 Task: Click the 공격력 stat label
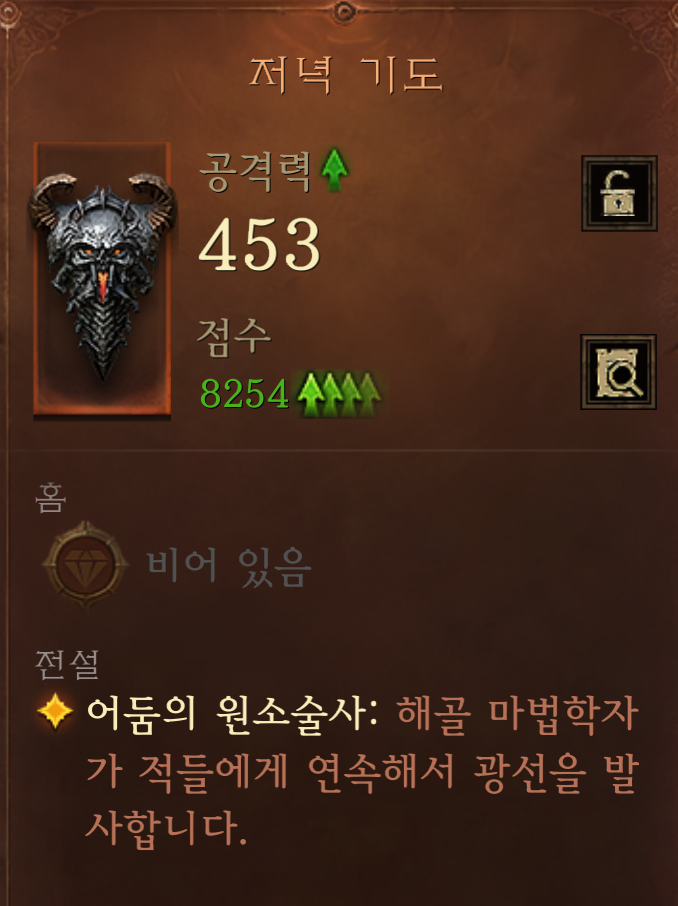pos(255,172)
